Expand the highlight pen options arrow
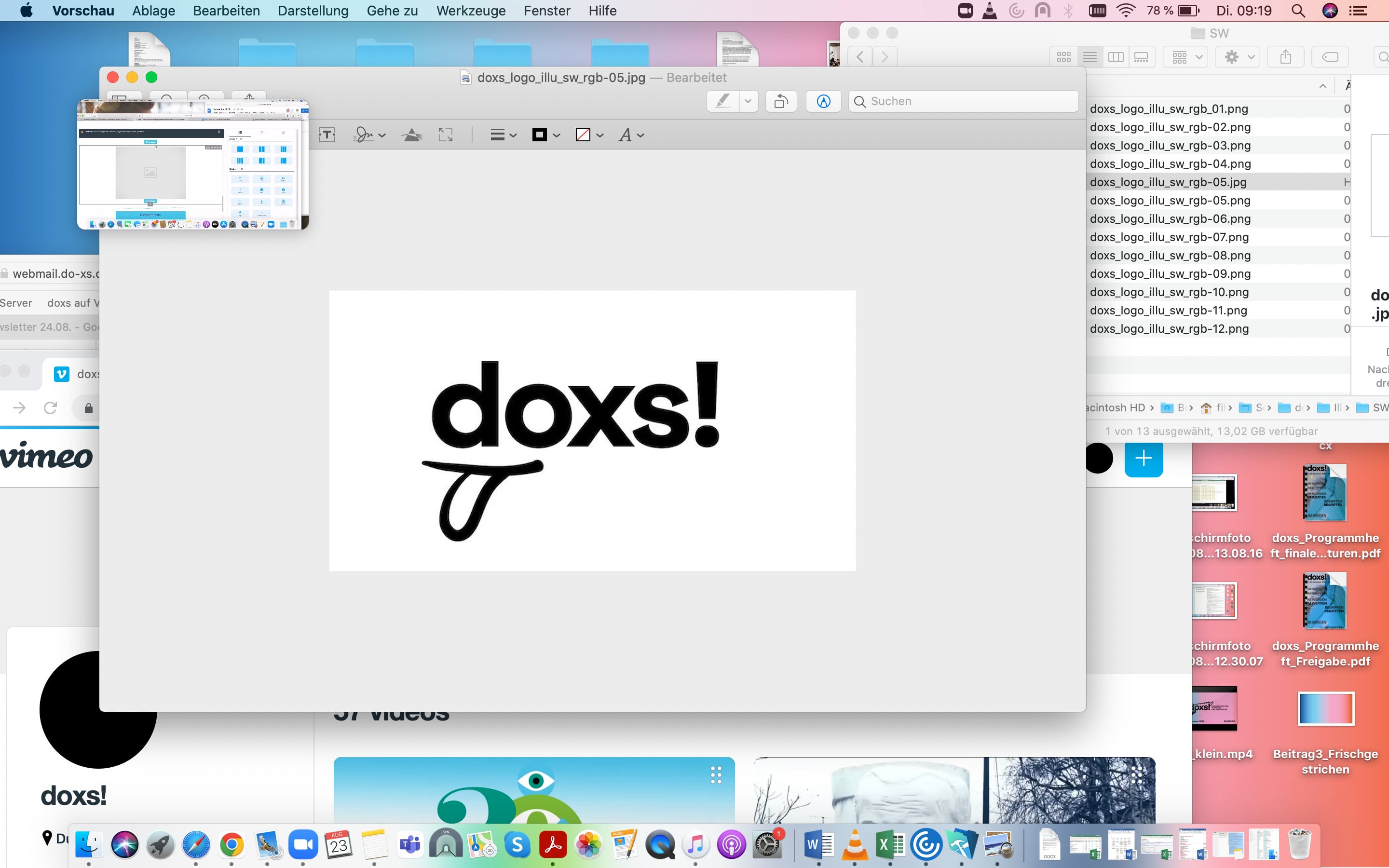 (x=748, y=102)
